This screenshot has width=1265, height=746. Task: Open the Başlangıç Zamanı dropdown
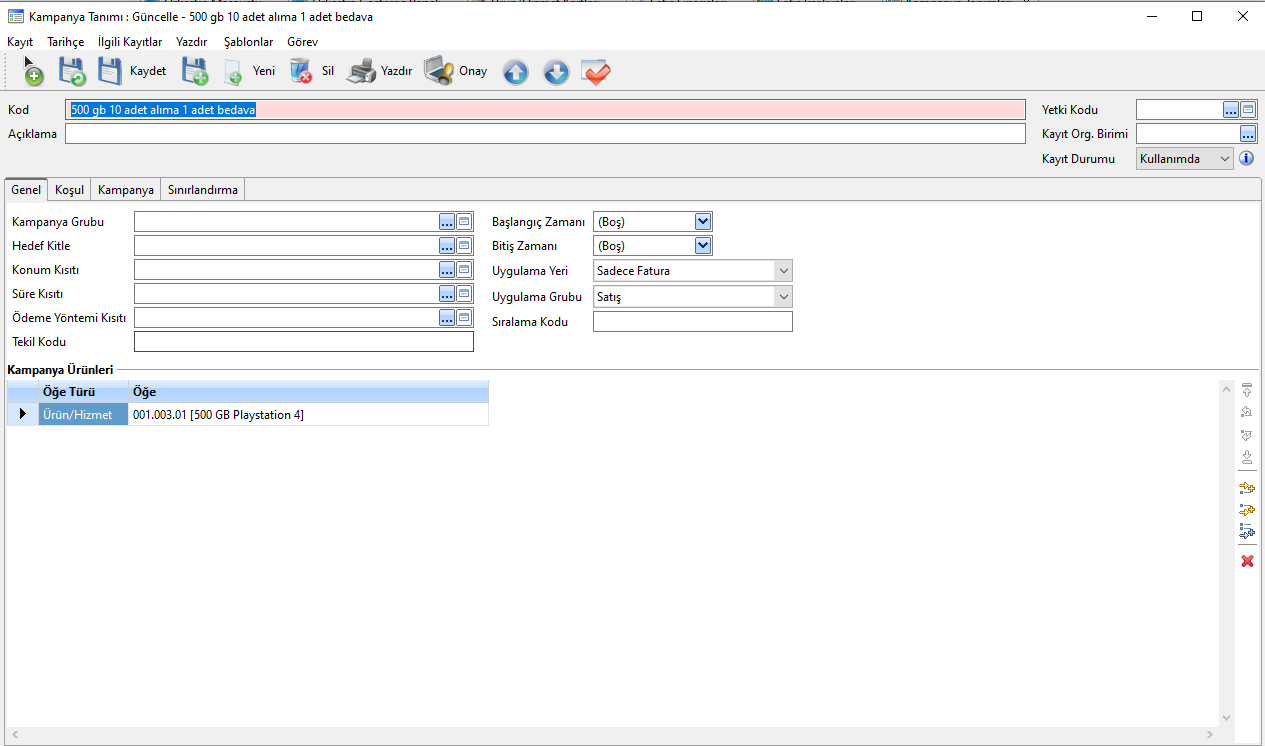[x=702, y=222]
